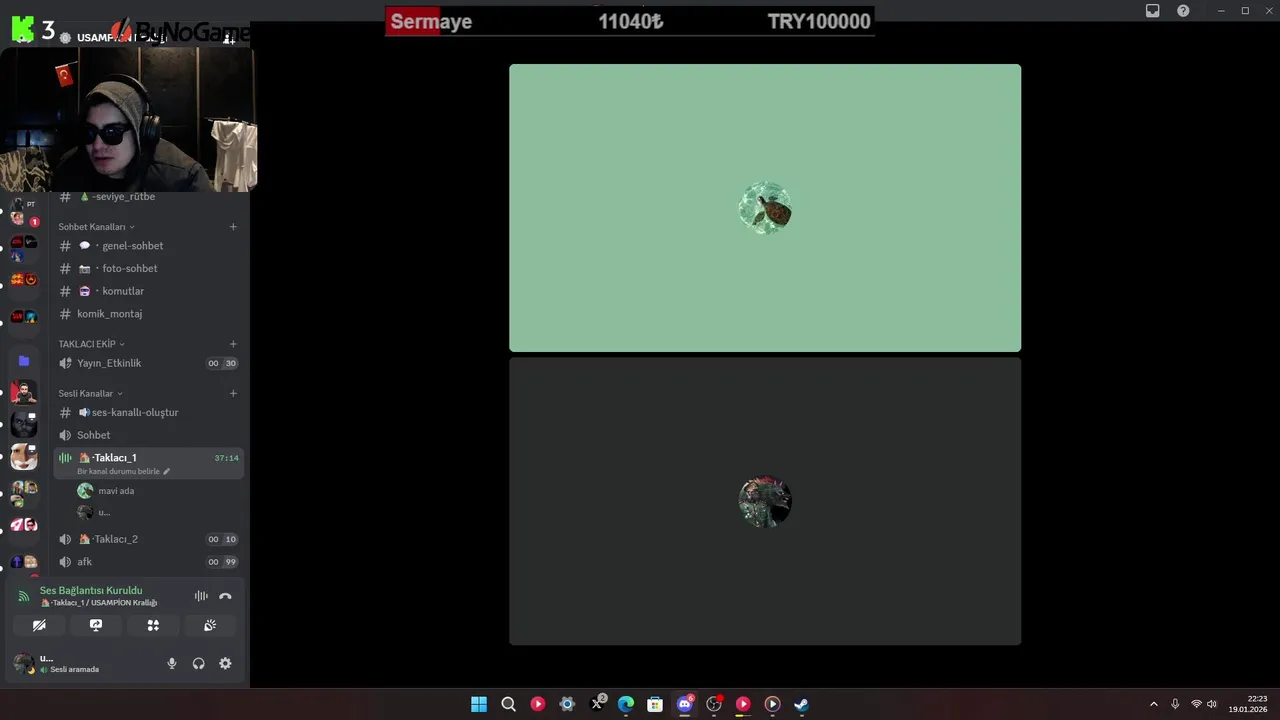Click the 'Ses Bağlantısı Kuruldu' status text
This screenshot has width=1280, height=720.
tap(91, 591)
